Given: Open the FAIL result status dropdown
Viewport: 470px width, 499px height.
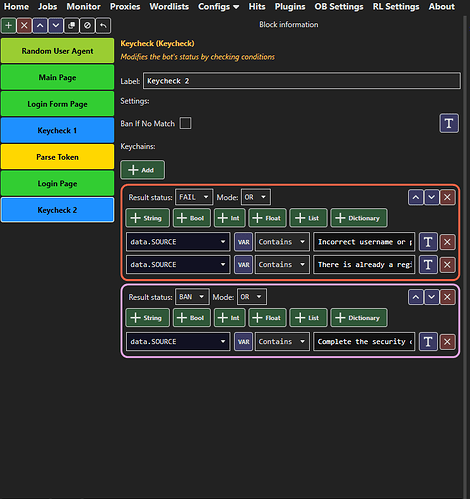Looking at the screenshot, I should pos(194,197).
